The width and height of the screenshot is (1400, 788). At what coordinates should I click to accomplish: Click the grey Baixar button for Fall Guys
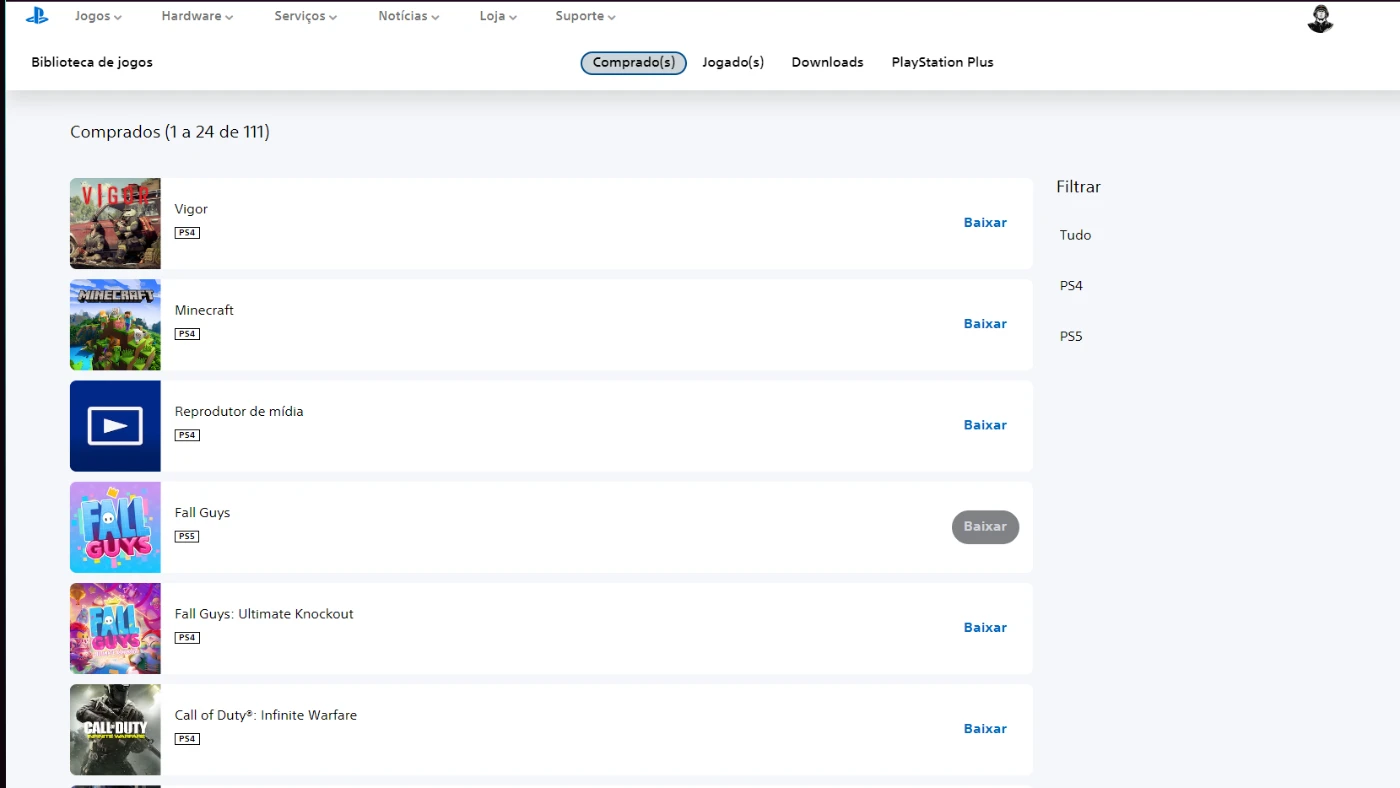click(985, 527)
